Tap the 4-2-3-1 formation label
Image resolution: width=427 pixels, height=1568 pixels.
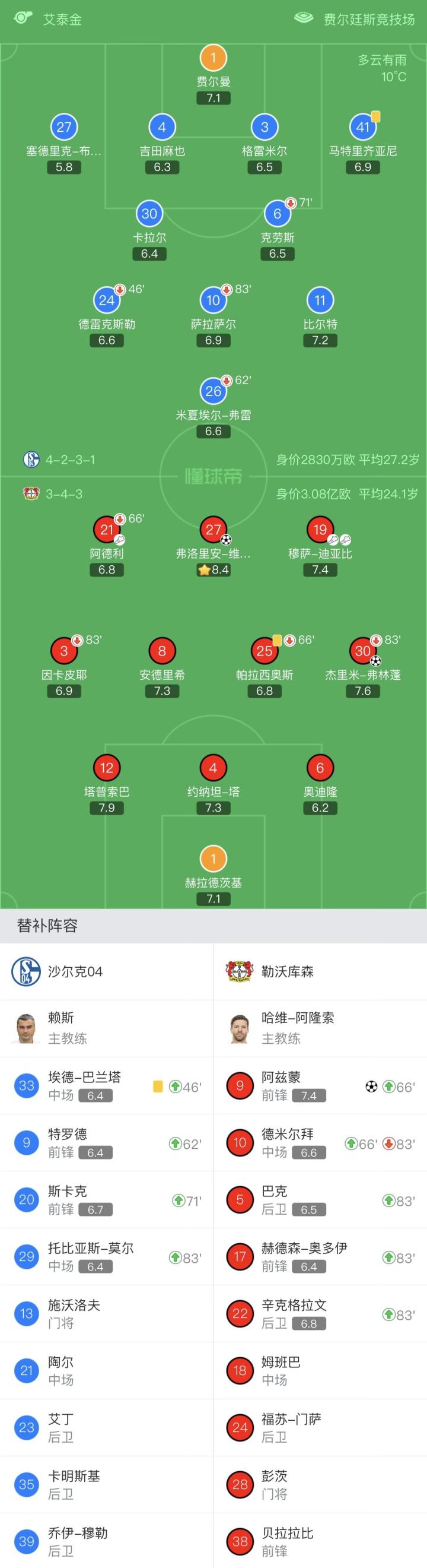point(70,460)
